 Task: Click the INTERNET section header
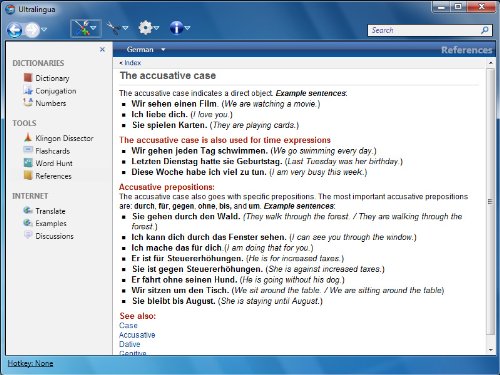click(x=30, y=196)
